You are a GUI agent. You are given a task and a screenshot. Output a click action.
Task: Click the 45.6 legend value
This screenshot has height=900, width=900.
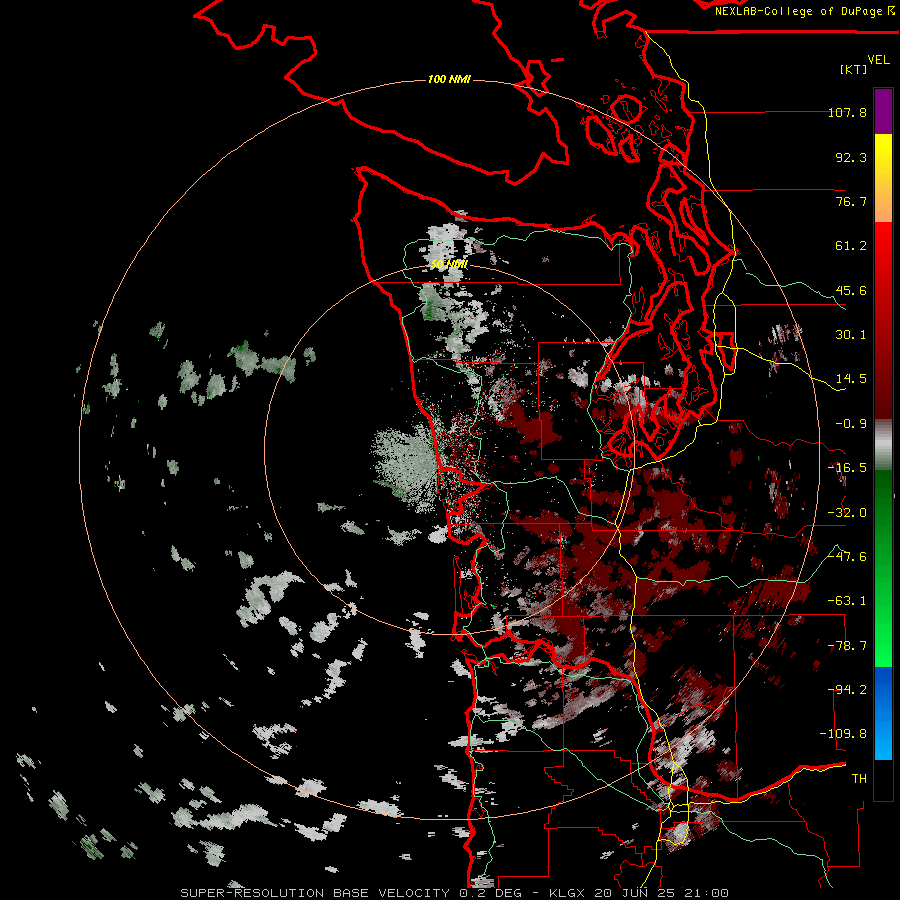click(x=851, y=290)
